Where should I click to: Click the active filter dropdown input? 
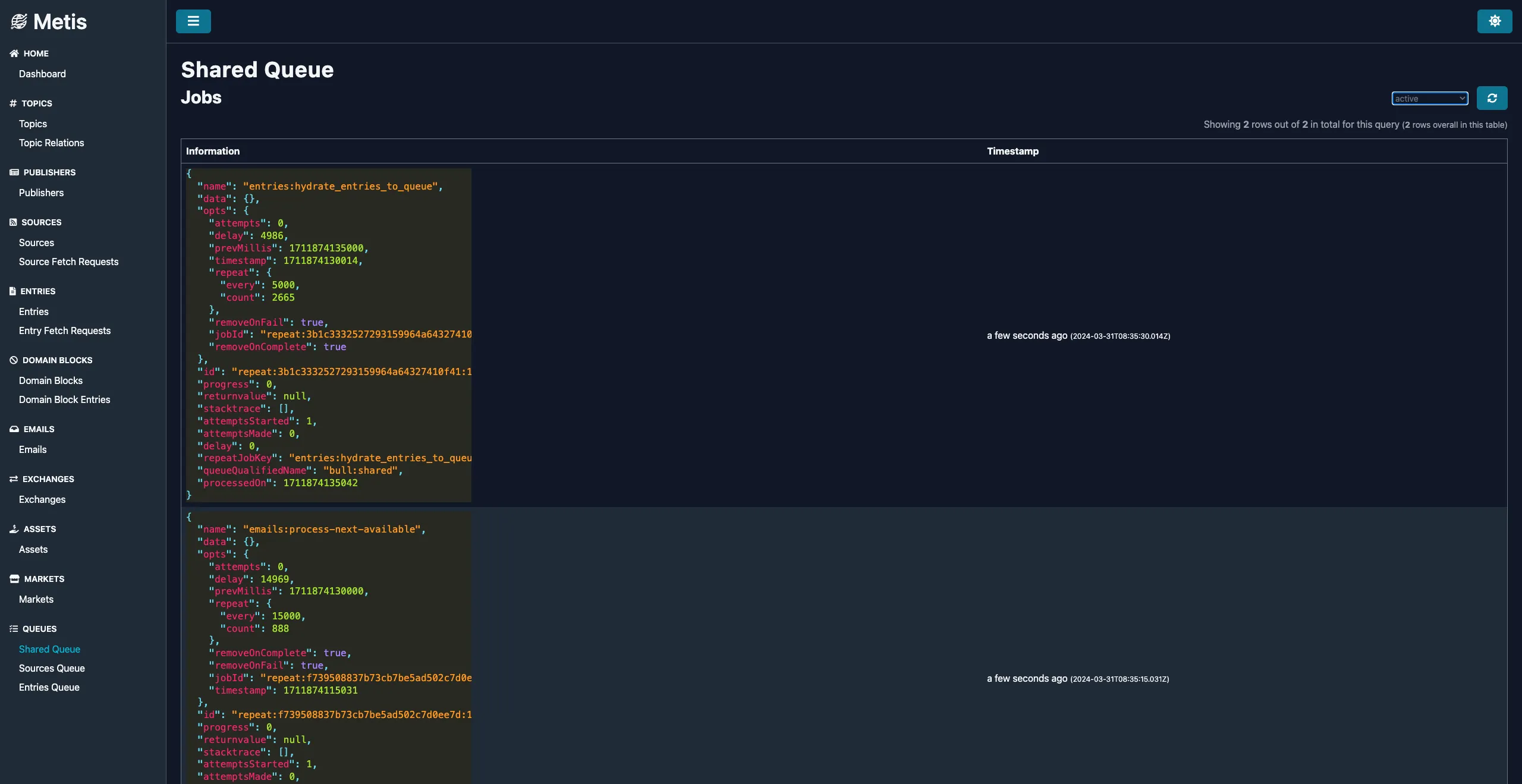pyautogui.click(x=1429, y=98)
